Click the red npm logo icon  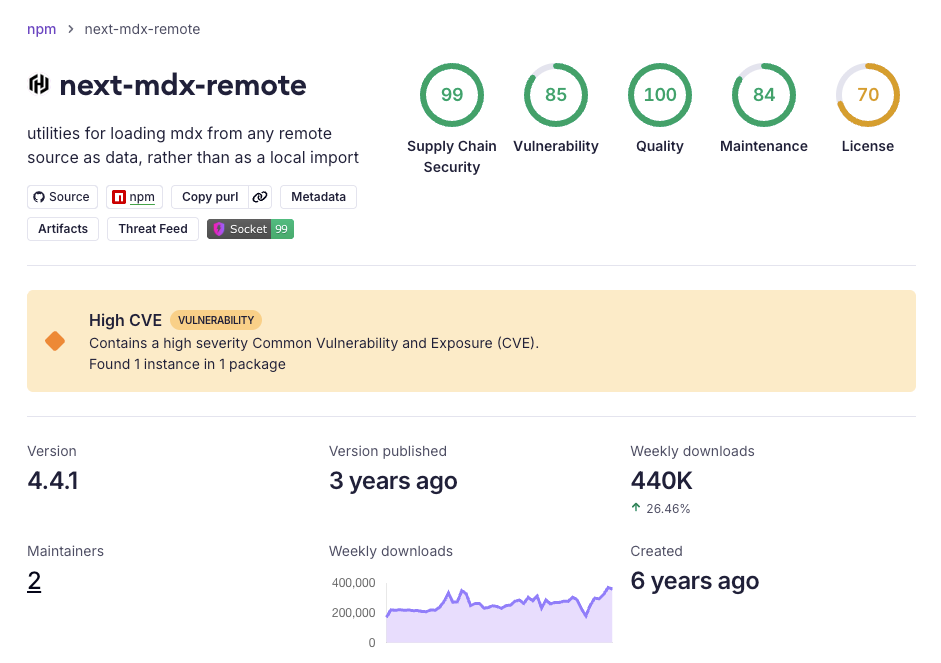coord(119,197)
